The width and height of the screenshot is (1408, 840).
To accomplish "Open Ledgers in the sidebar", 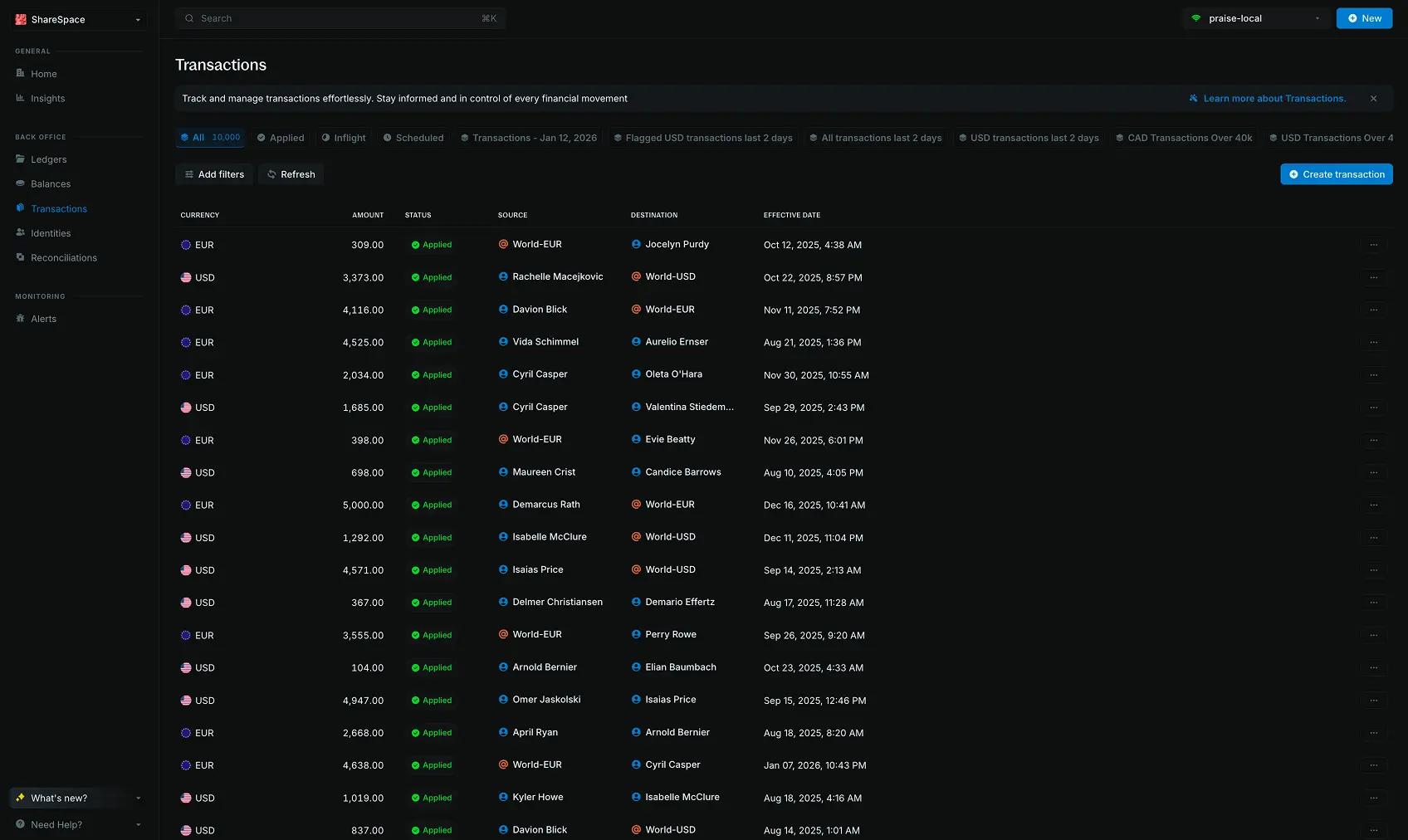I will [x=48, y=159].
